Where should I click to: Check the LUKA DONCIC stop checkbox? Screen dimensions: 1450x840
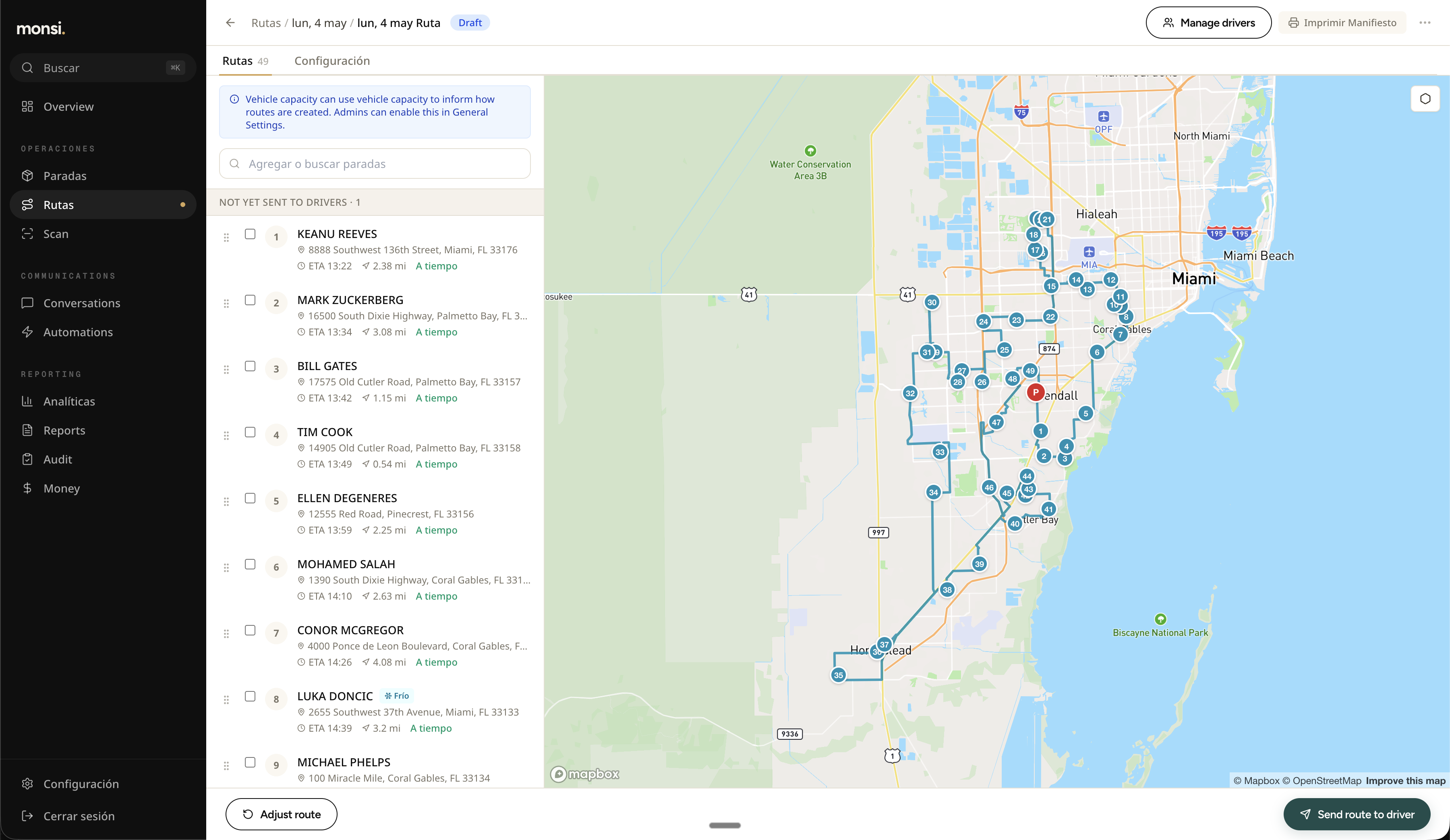[250, 696]
